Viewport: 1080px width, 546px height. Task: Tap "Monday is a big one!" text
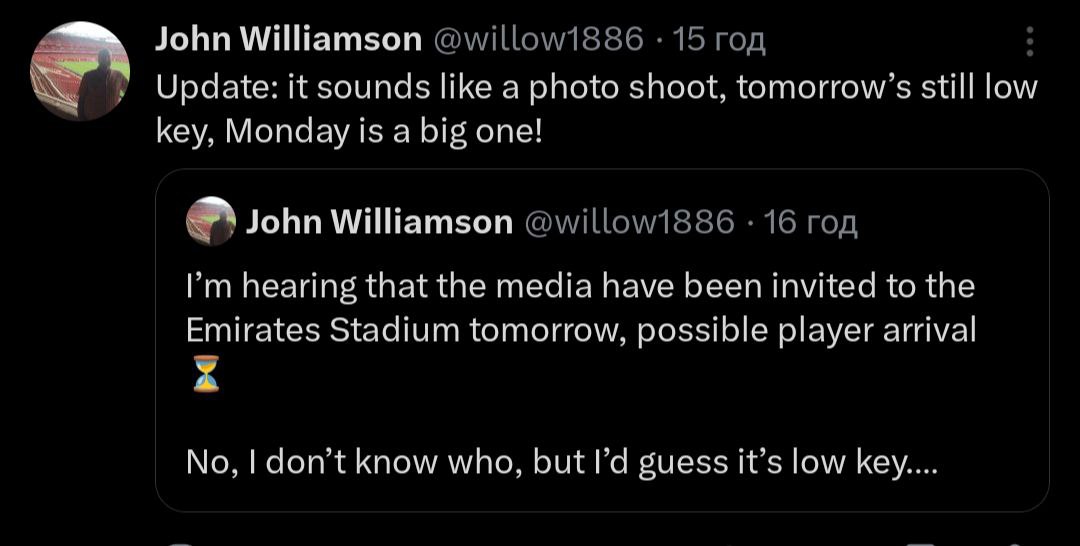[384, 132]
